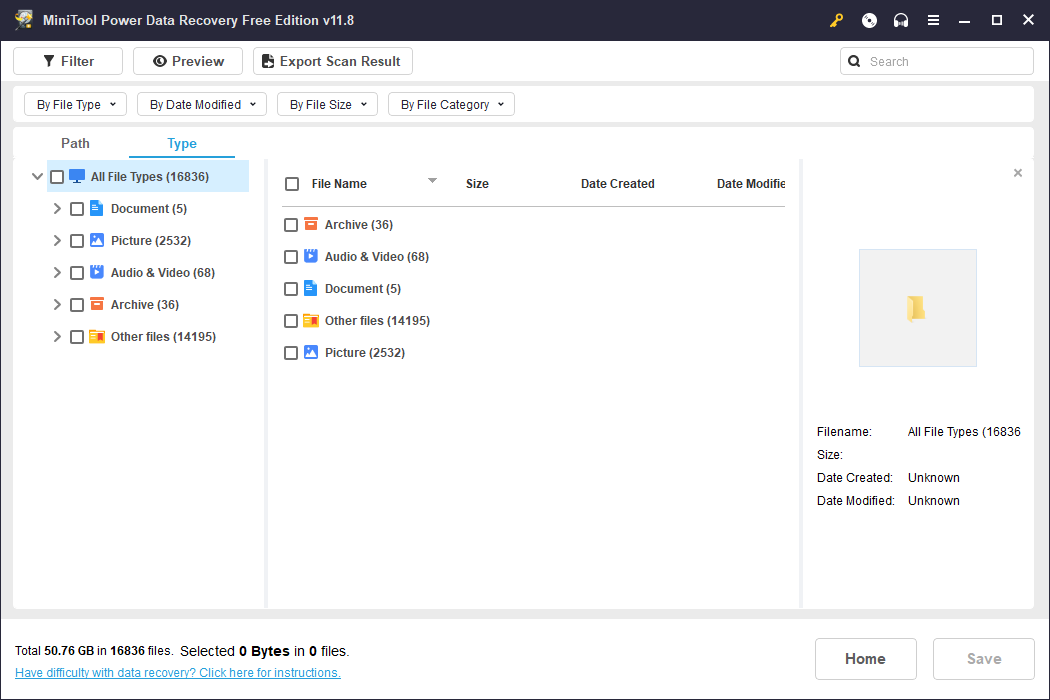Open the data recovery instructions link

point(177,673)
